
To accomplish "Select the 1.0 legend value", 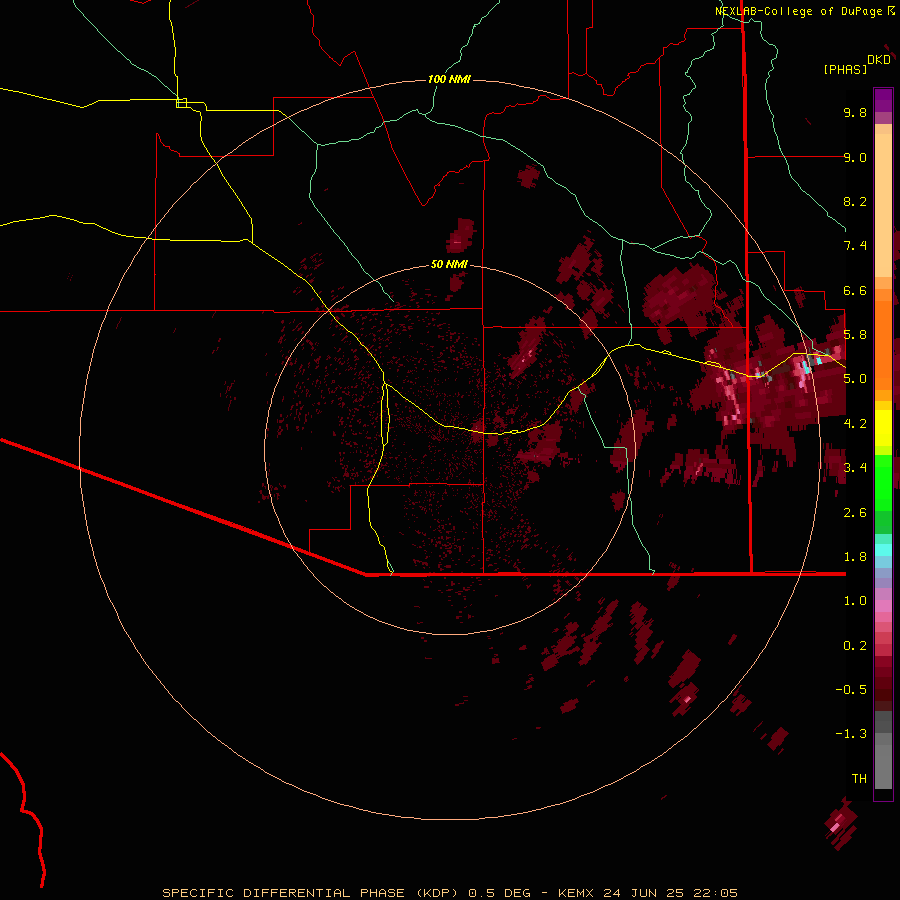I will (x=855, y=601).
